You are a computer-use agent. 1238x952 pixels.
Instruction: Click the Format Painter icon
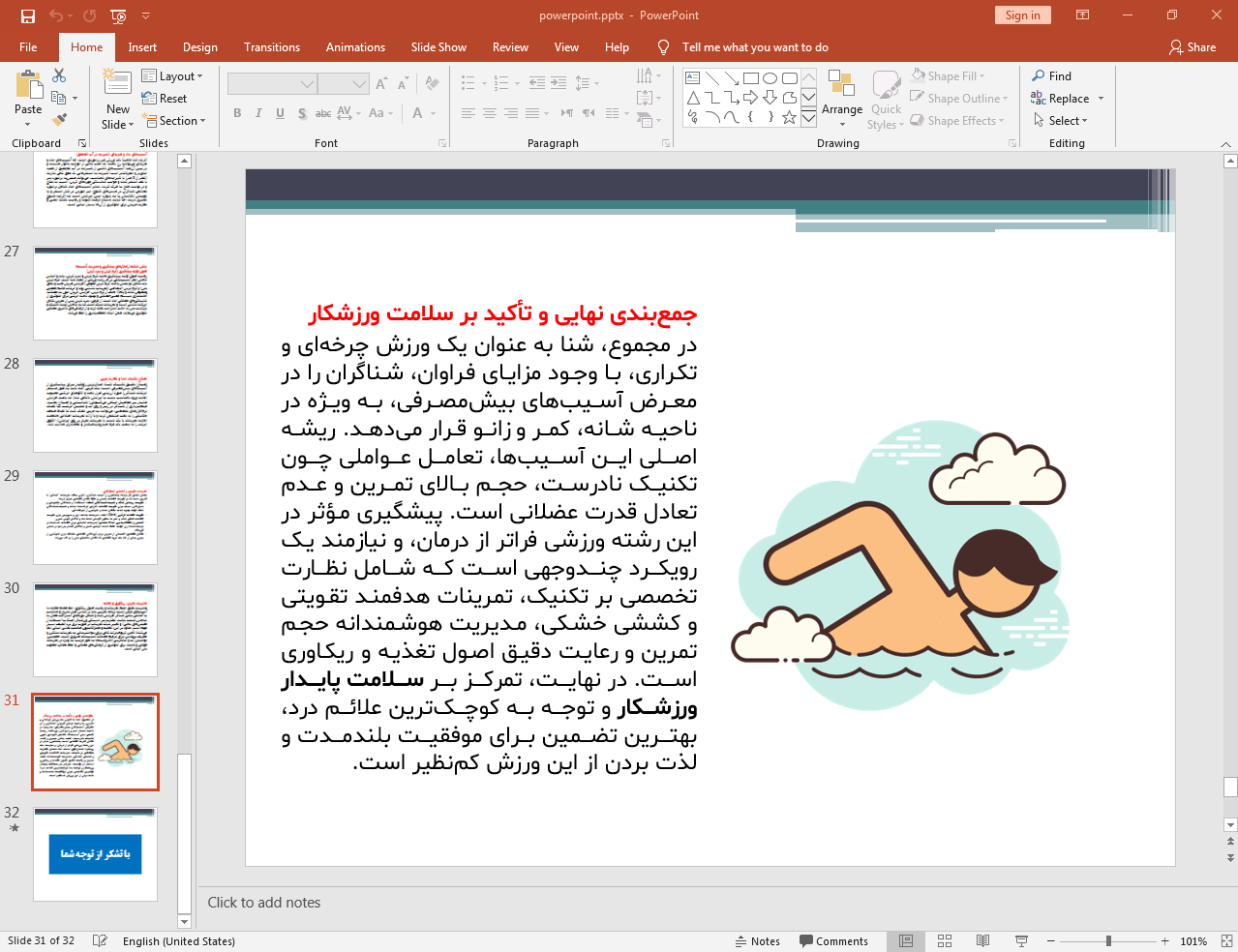click(x=58, y=117)
